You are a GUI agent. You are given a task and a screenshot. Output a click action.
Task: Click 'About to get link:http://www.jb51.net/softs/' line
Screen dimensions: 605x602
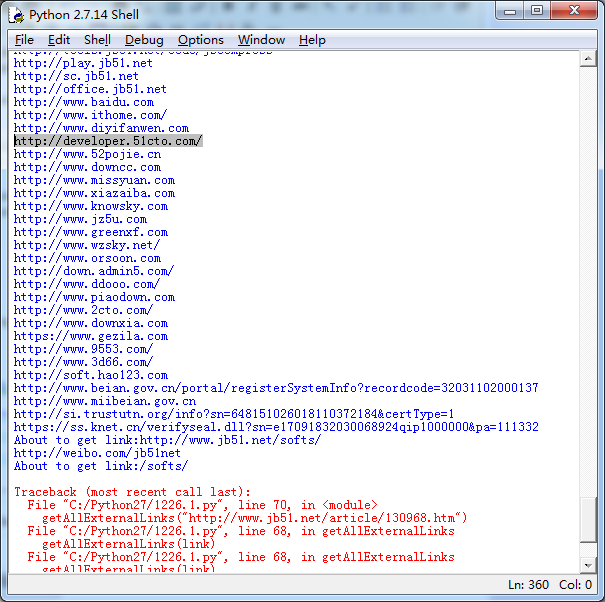tap(167, 440)
